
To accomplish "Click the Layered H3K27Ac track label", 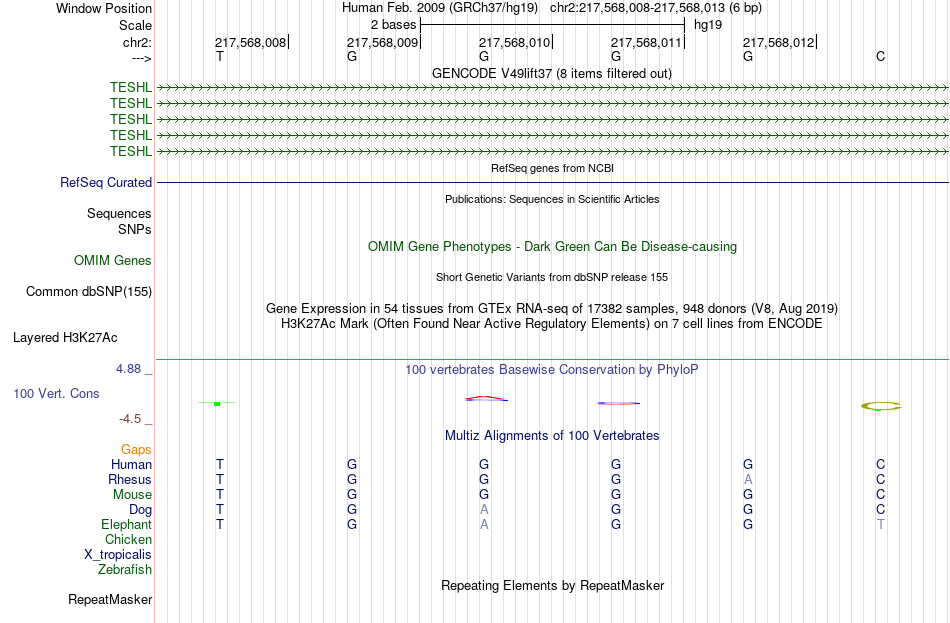I will [65, 338].
